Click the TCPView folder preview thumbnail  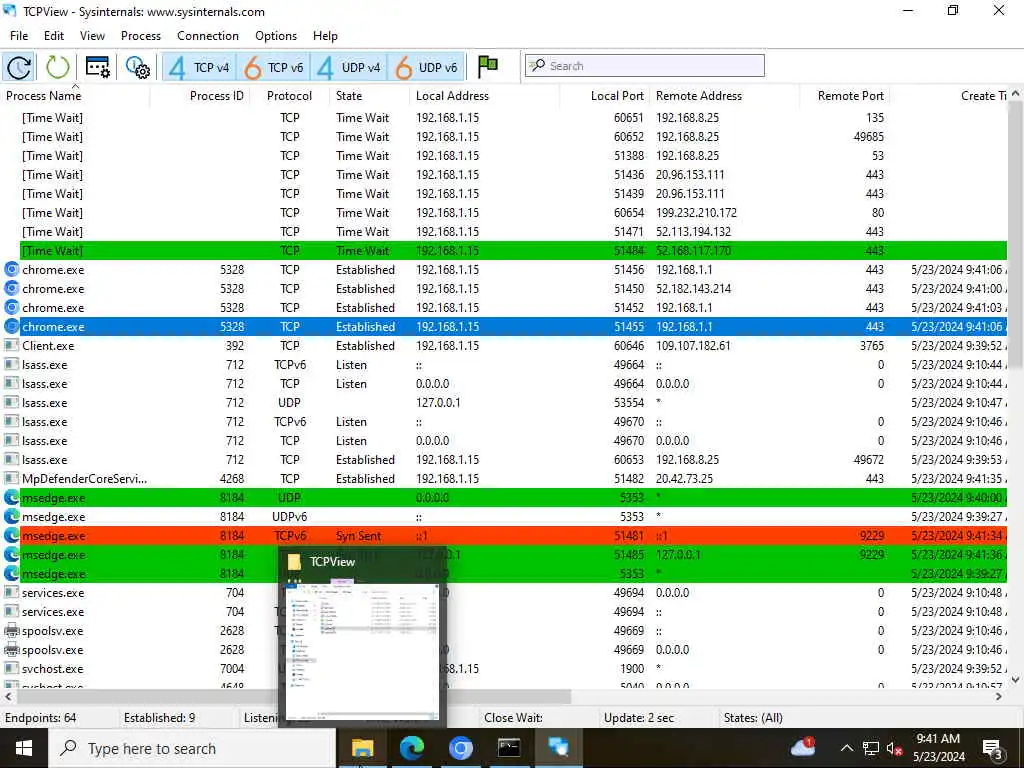click(362, 637)
